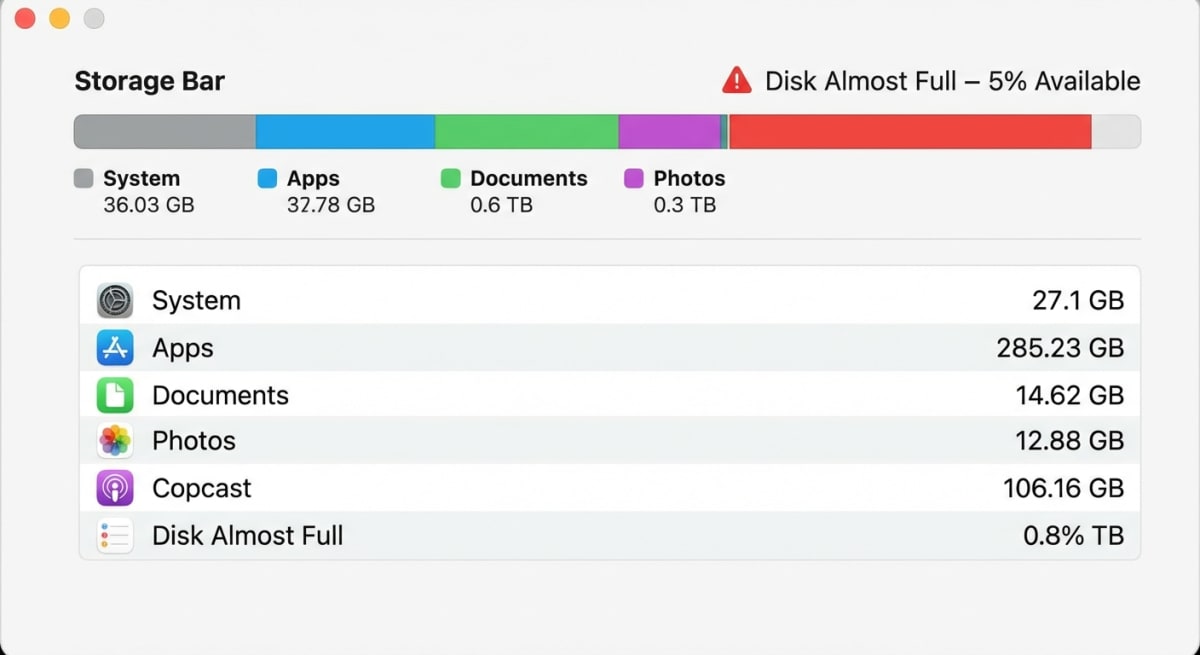1200x655 pixels.
Task: Click the green Documents legend swatch
Action: click(x=450, y=178)
